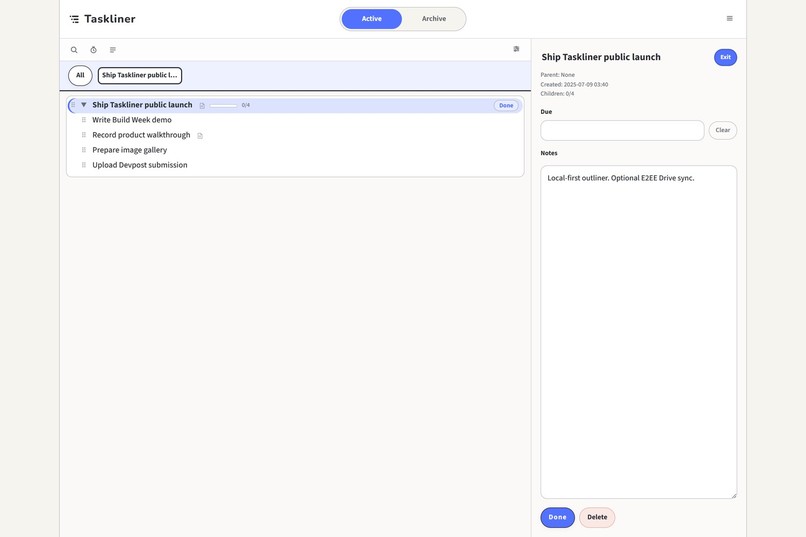Switch to the Archive tab
Image resolution: width=806 pixels, height=537 pixels.
pos(434,19)
